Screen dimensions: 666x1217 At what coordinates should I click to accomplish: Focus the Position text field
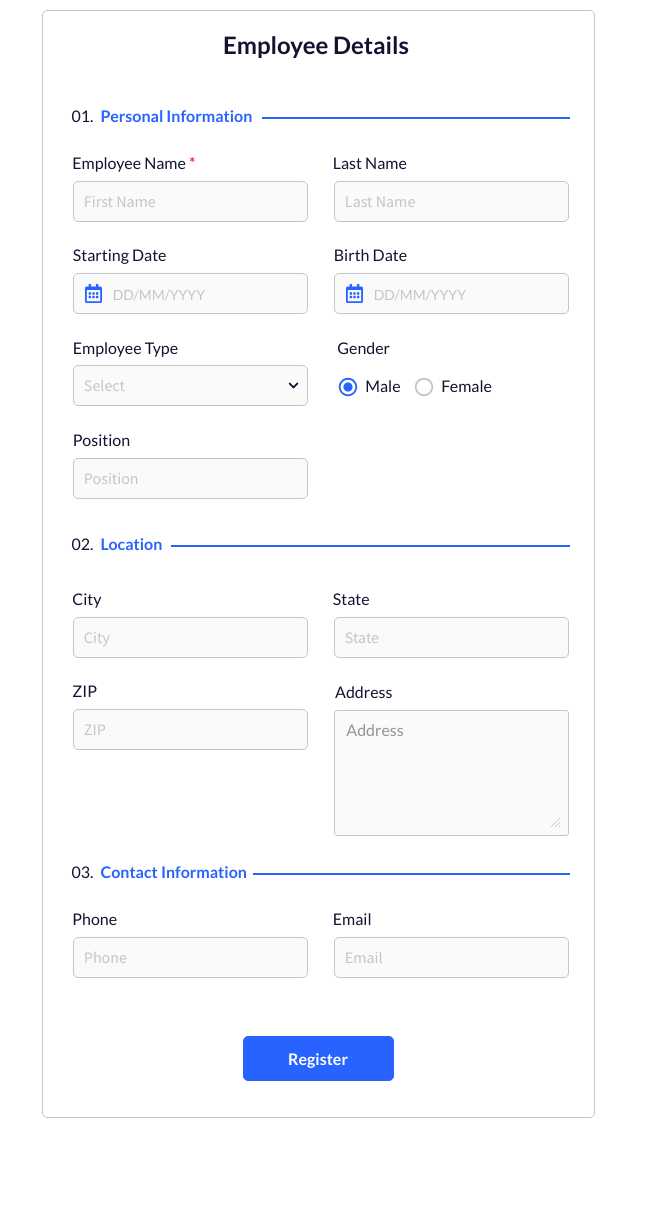tap(190, 479)
